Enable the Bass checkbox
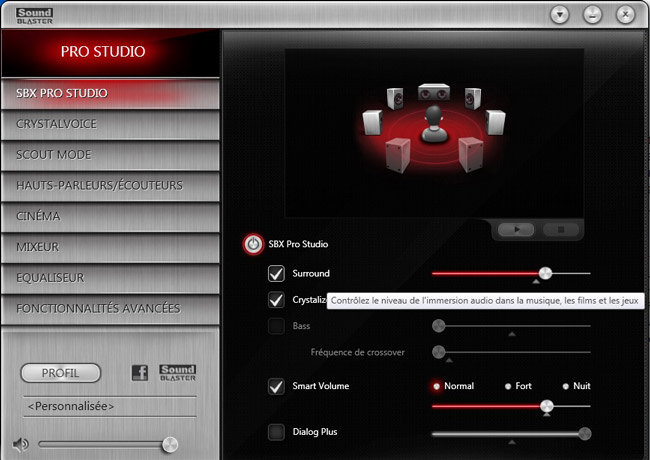The height and width of the screenshot is (460, 650). click(276, 326)
